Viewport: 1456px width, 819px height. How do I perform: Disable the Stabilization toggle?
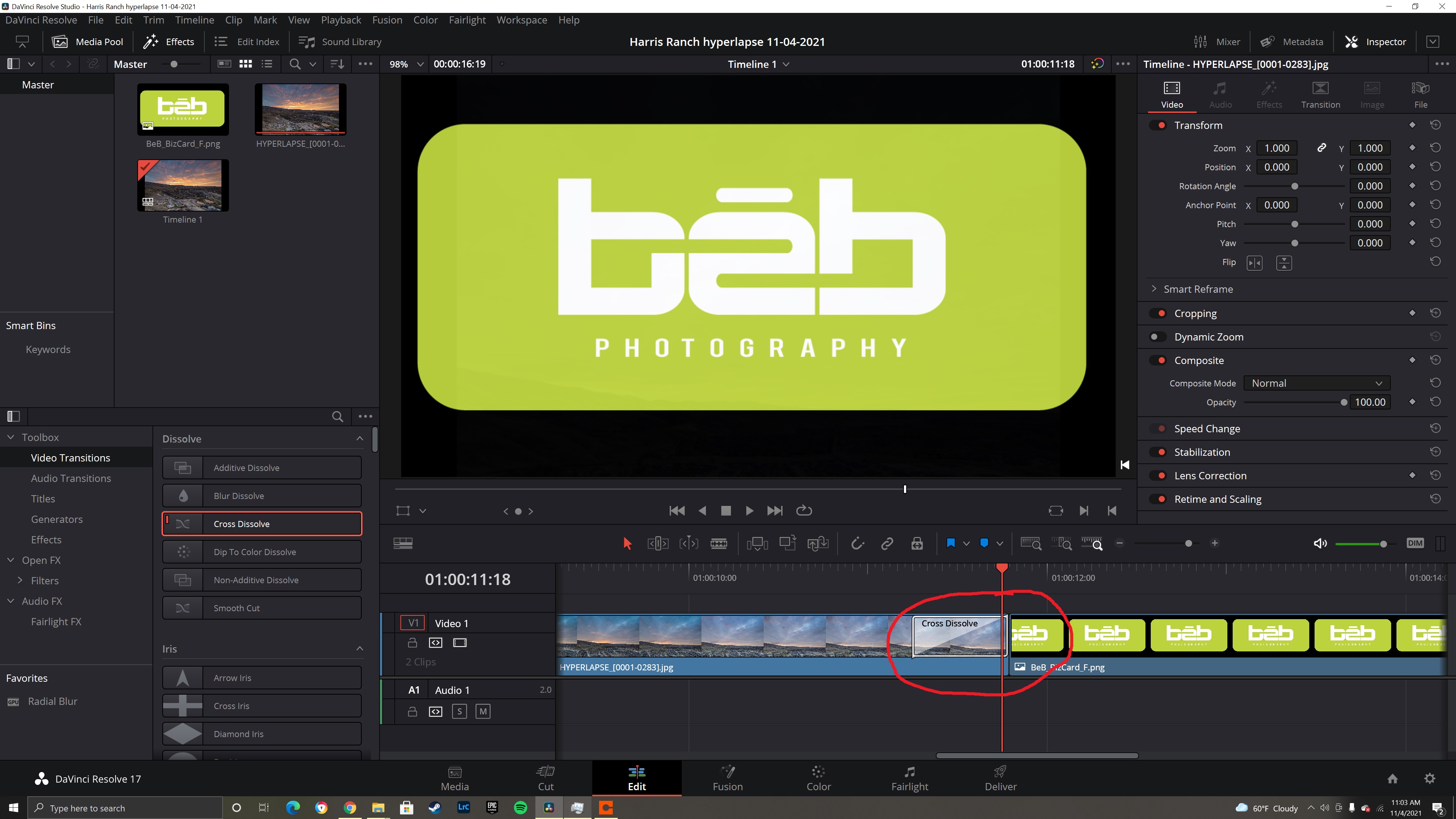[x=1158, y=452]
